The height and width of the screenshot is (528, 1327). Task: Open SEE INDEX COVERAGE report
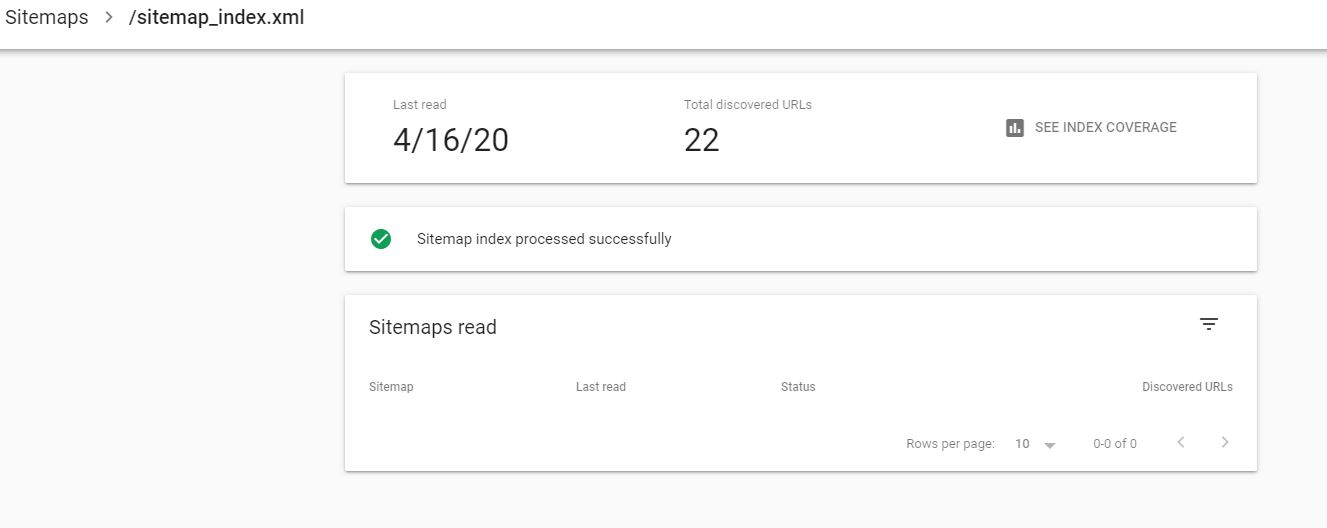(x=1105, y=128)
